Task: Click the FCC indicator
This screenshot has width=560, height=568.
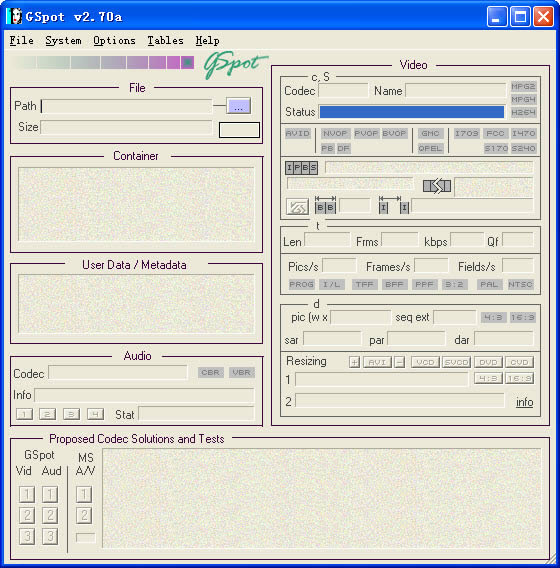Action: pos(495,134)
